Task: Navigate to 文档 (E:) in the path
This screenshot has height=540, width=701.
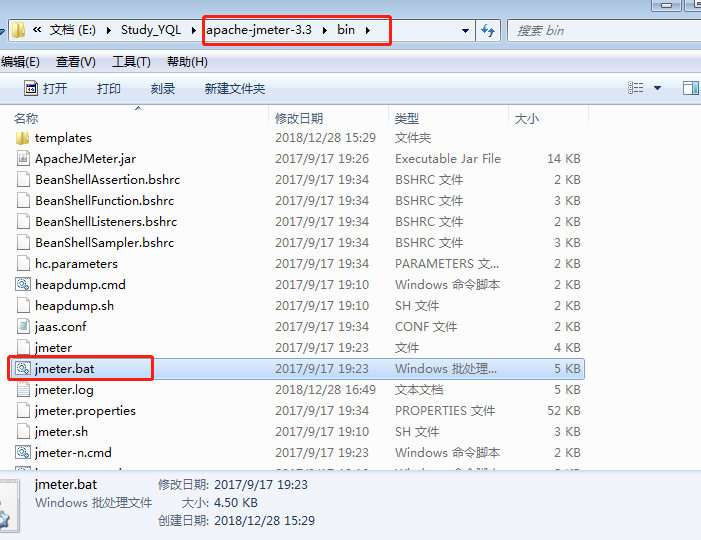Action: pyautogui.click(x=72, y=30)
